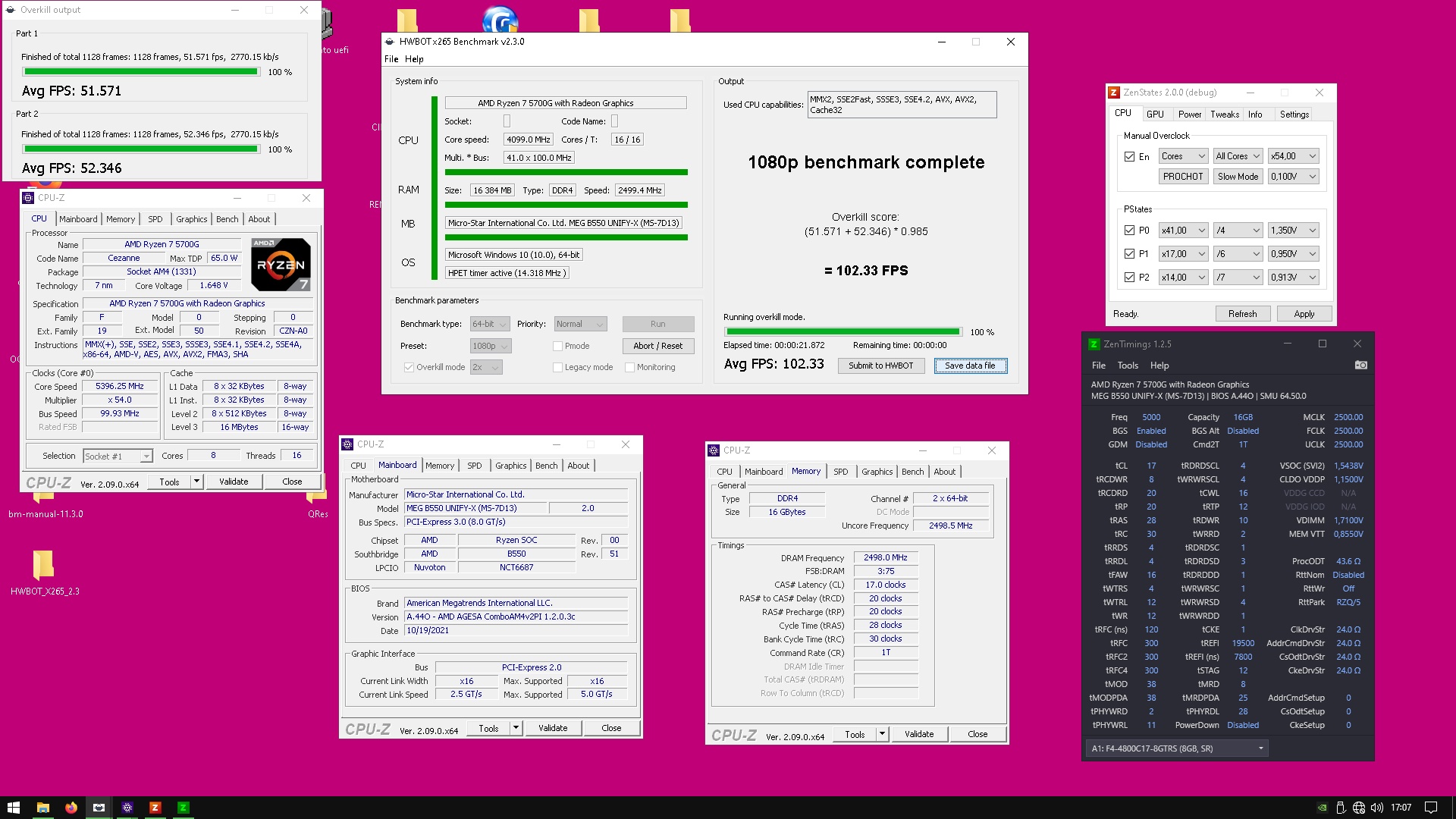Launch Firefox from the taskbar
The height and width of the screenshot is (819, 1456).
pos(71,808)
